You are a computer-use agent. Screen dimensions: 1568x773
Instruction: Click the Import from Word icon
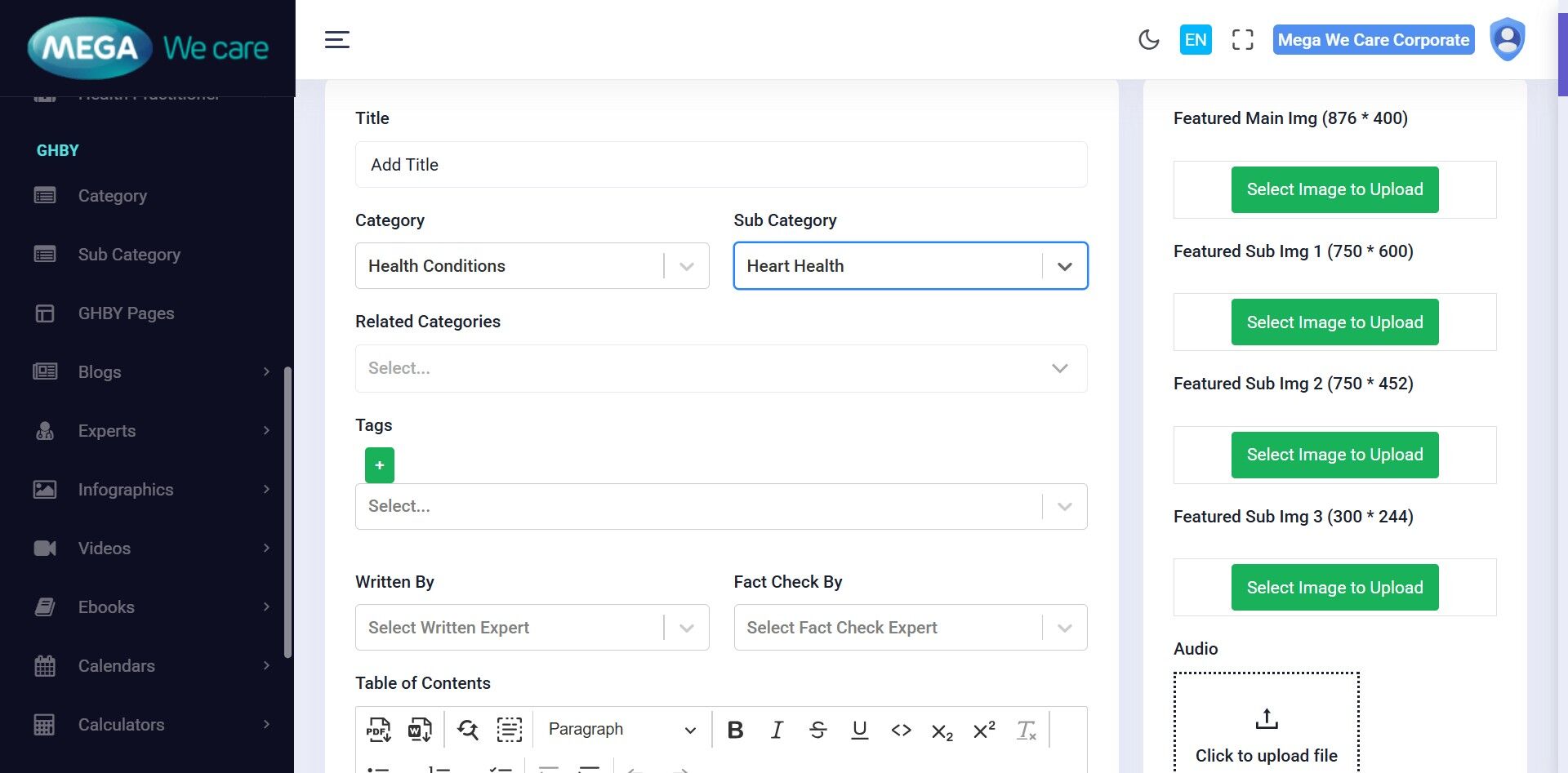coord(420,730)
